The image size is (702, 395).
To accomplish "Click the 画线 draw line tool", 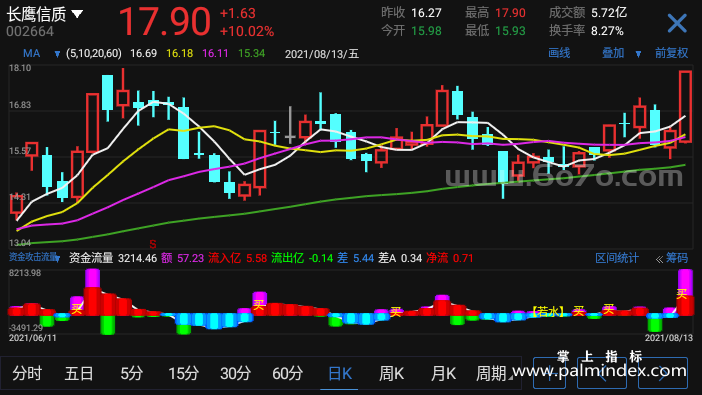I will (559, 53).
